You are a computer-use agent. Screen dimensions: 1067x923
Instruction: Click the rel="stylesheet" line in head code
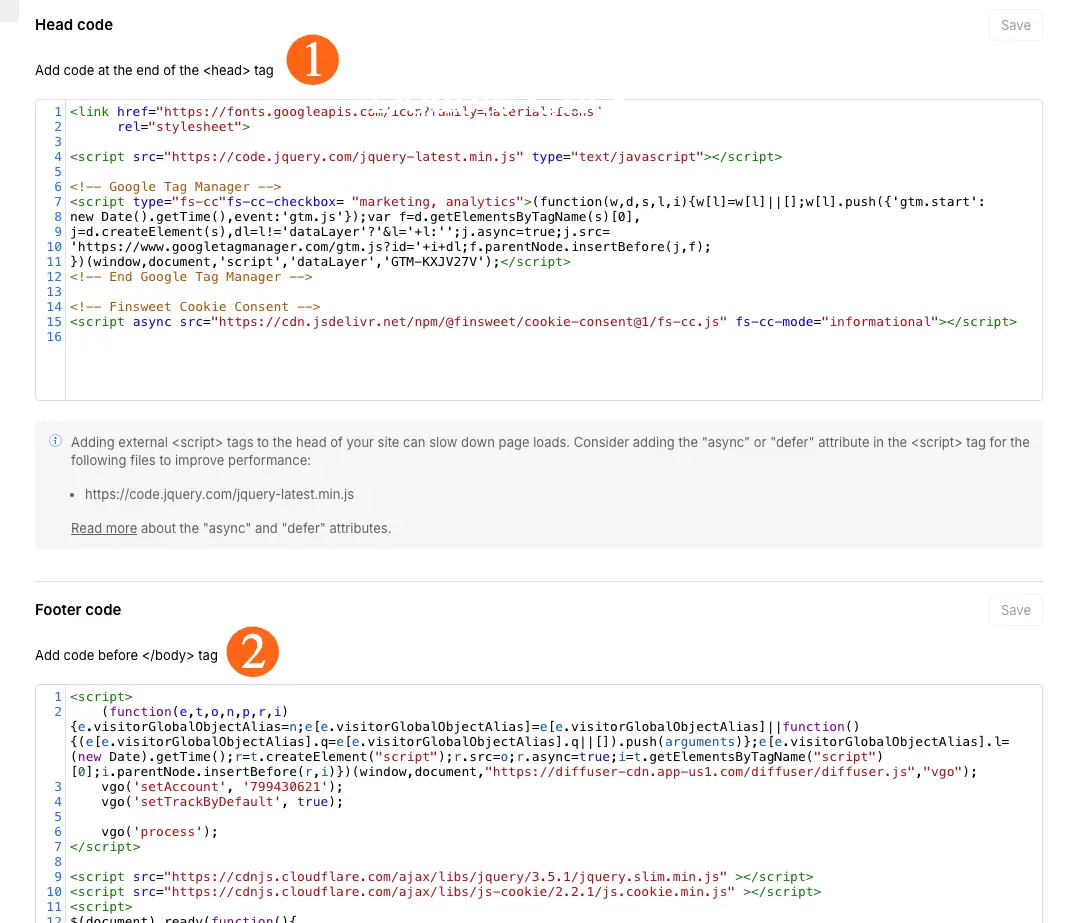coord(184,127)
